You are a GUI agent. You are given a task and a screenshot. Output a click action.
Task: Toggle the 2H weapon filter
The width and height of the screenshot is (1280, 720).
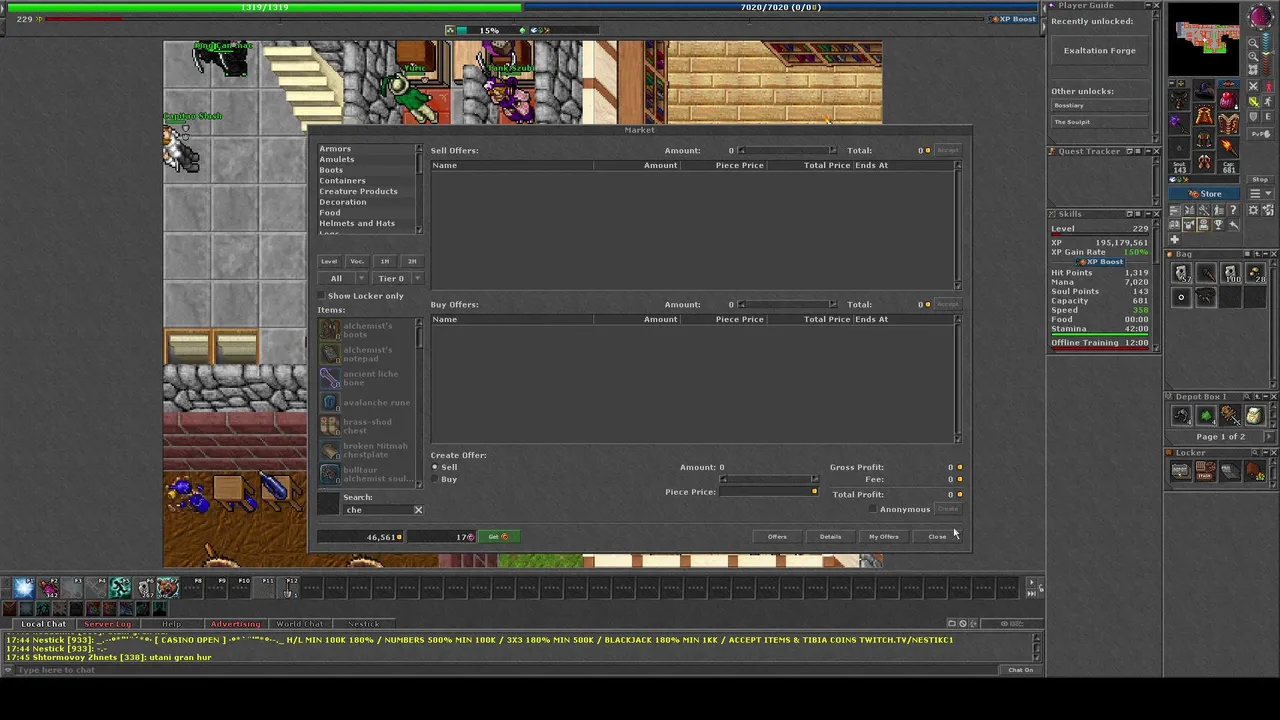click(412, 261)
